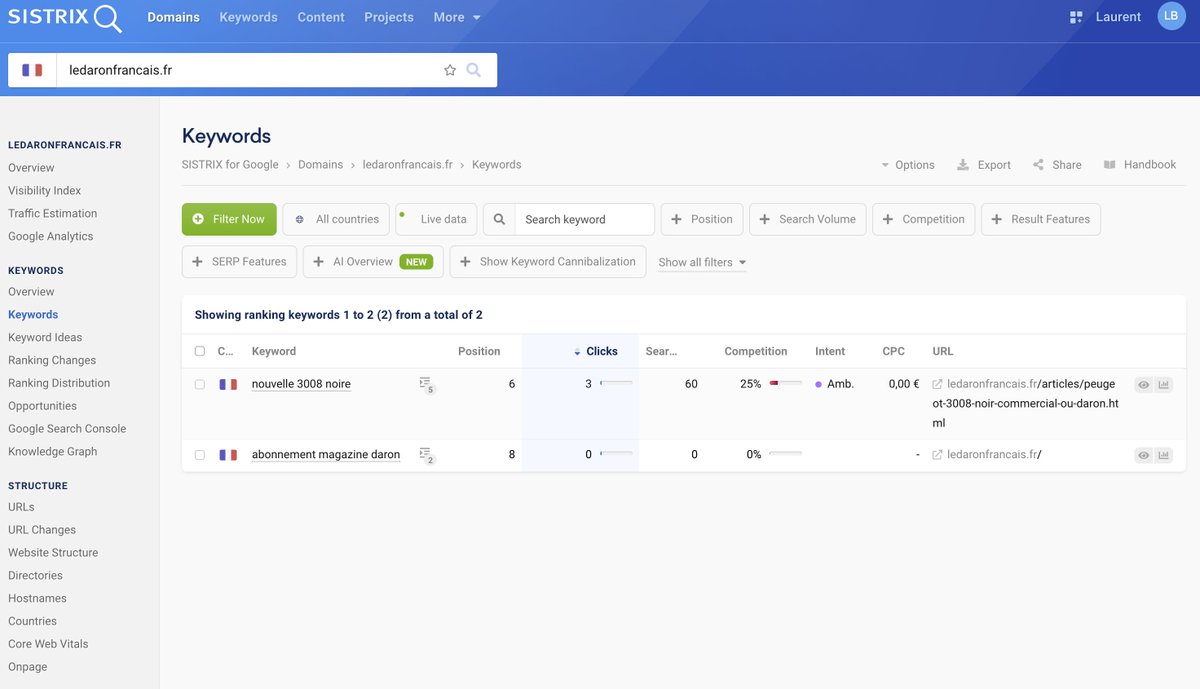The height and width of the screenshot is (689, 1200).
Task: Go to the Keywords tab in the top navigation
Action: [x=248, y=17]
